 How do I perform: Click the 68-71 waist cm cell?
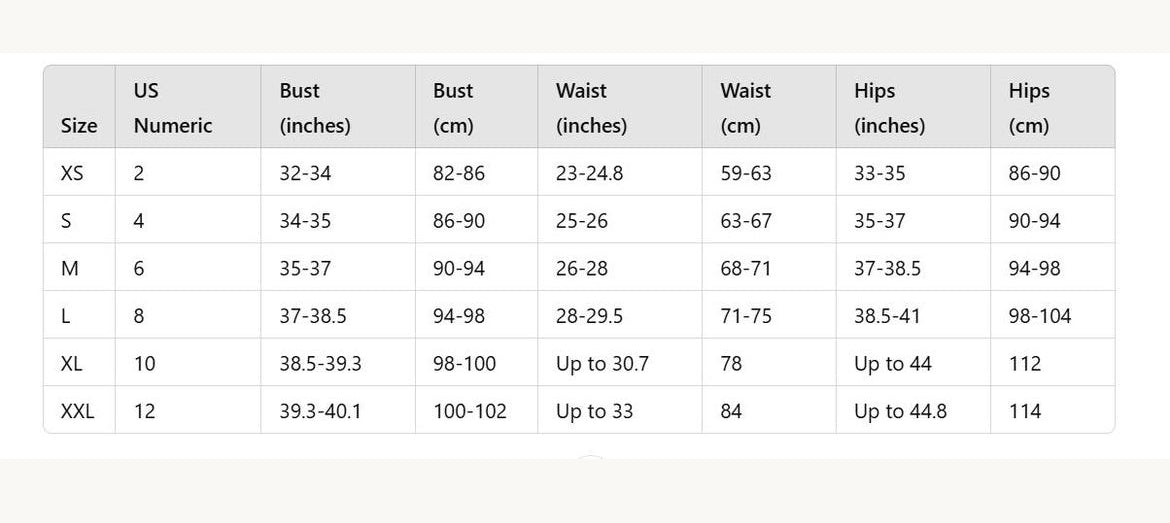click(746, 268)
